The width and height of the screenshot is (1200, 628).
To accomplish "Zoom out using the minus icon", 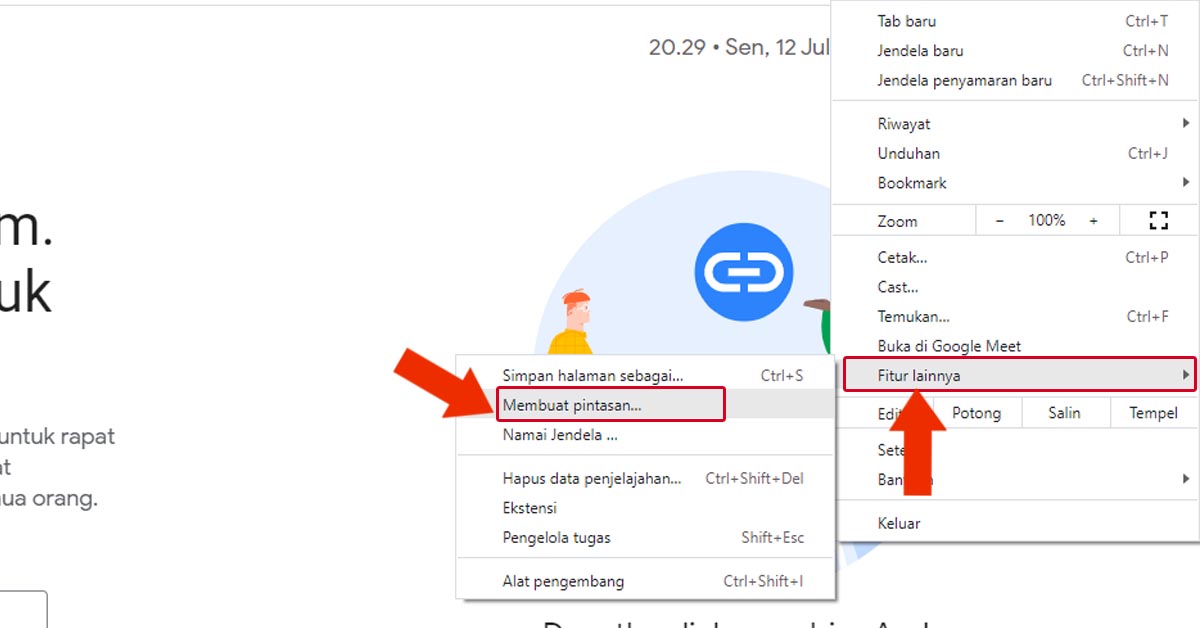I will [999, 220].
